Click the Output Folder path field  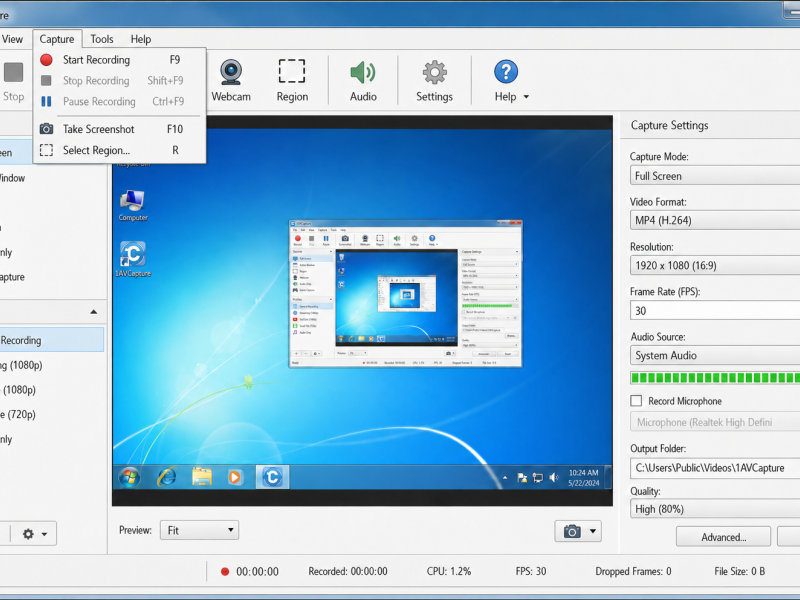(715, 468)
